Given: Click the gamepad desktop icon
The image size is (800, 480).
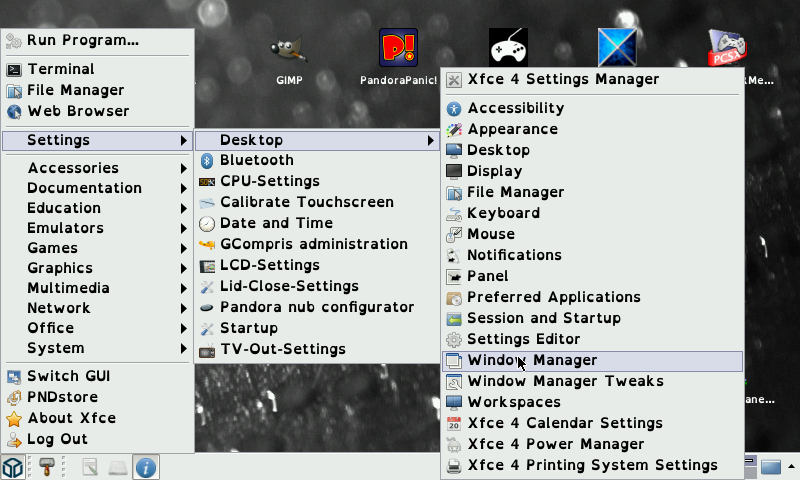Looking at the screenshot, I should pos(508,48).
